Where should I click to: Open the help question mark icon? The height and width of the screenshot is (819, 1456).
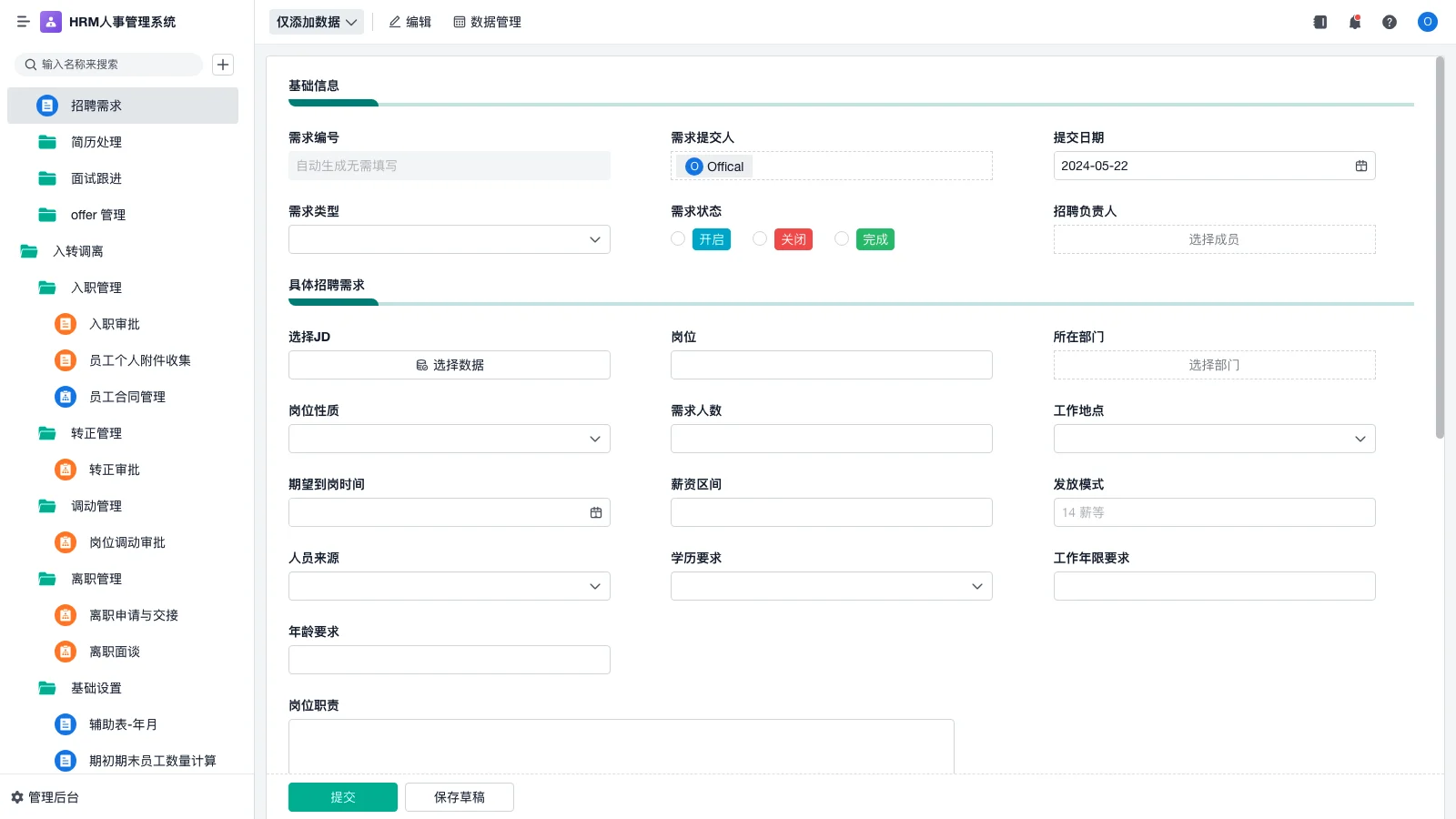pos(1389,22)
